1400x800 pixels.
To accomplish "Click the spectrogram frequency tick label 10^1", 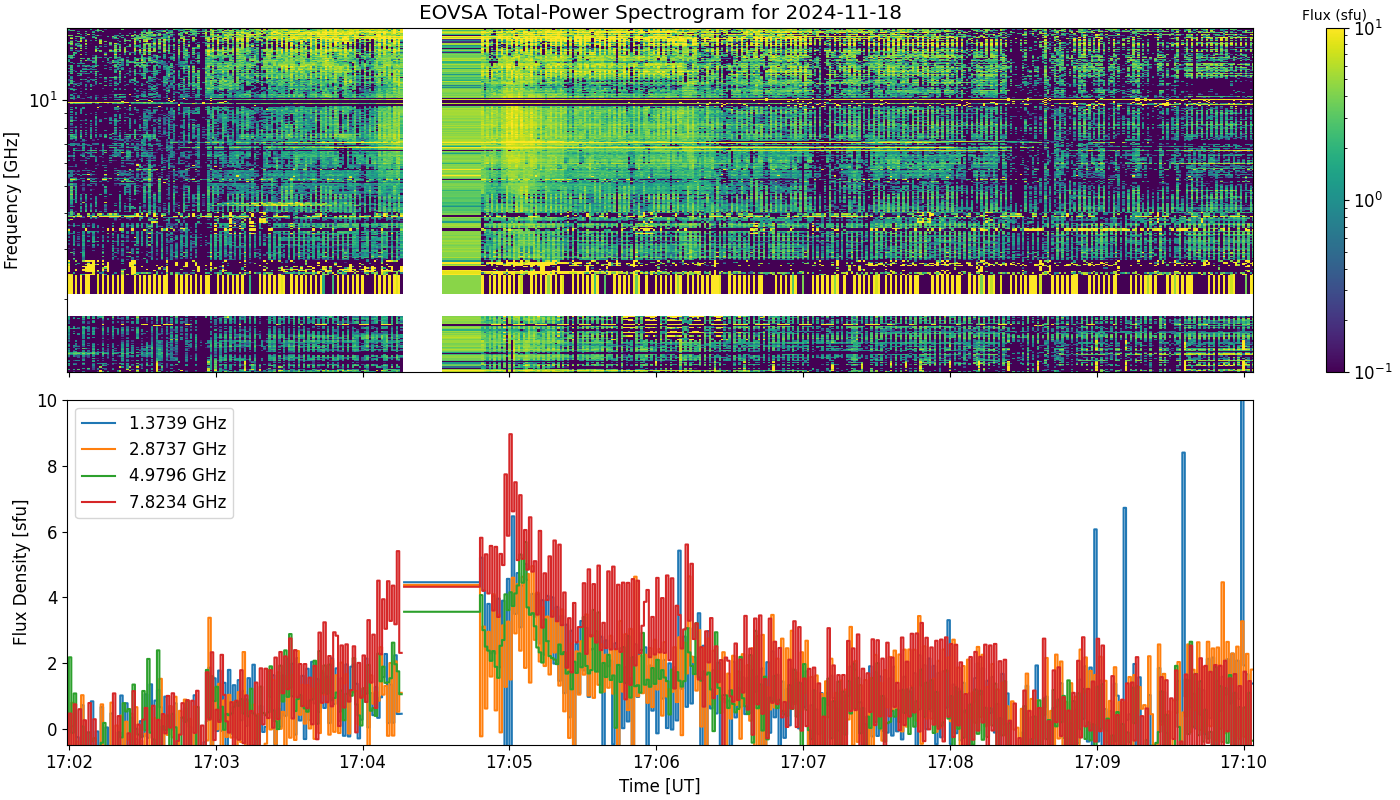I will click(x=45, y=100).
